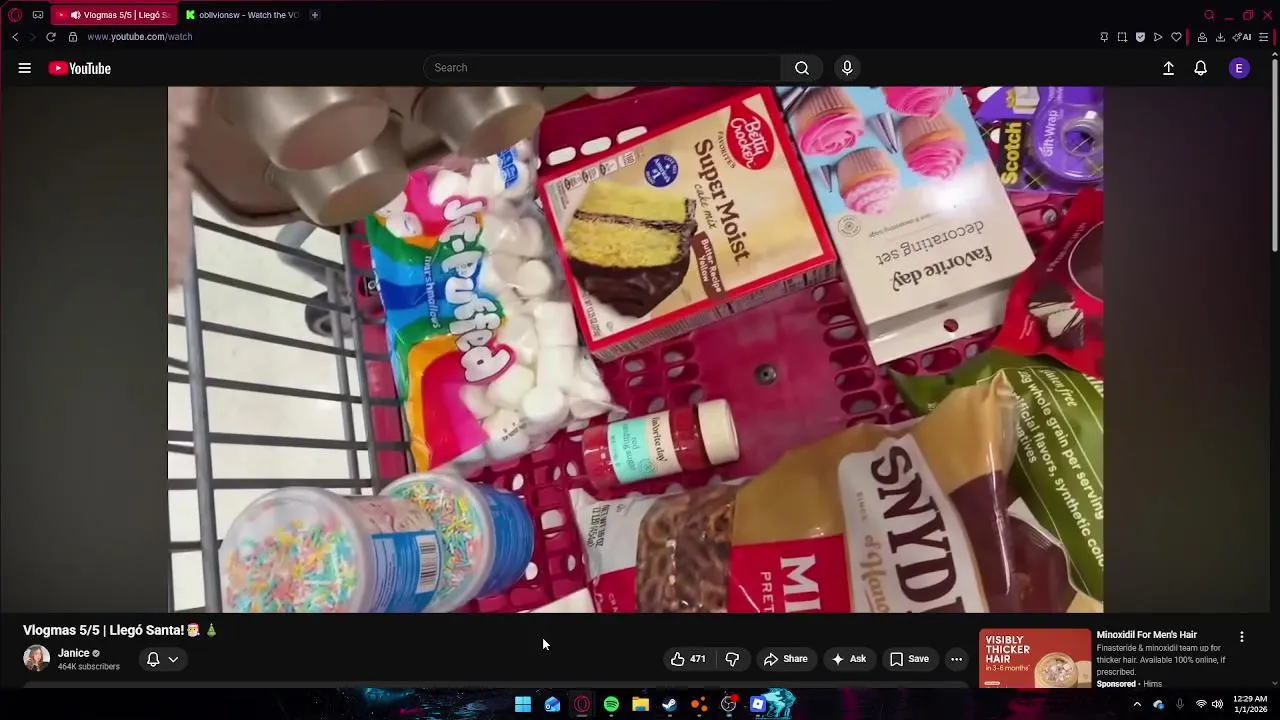Open Spotify from the taskbar
Viewport: 1280px width, 720px height.
pos(611,705)
